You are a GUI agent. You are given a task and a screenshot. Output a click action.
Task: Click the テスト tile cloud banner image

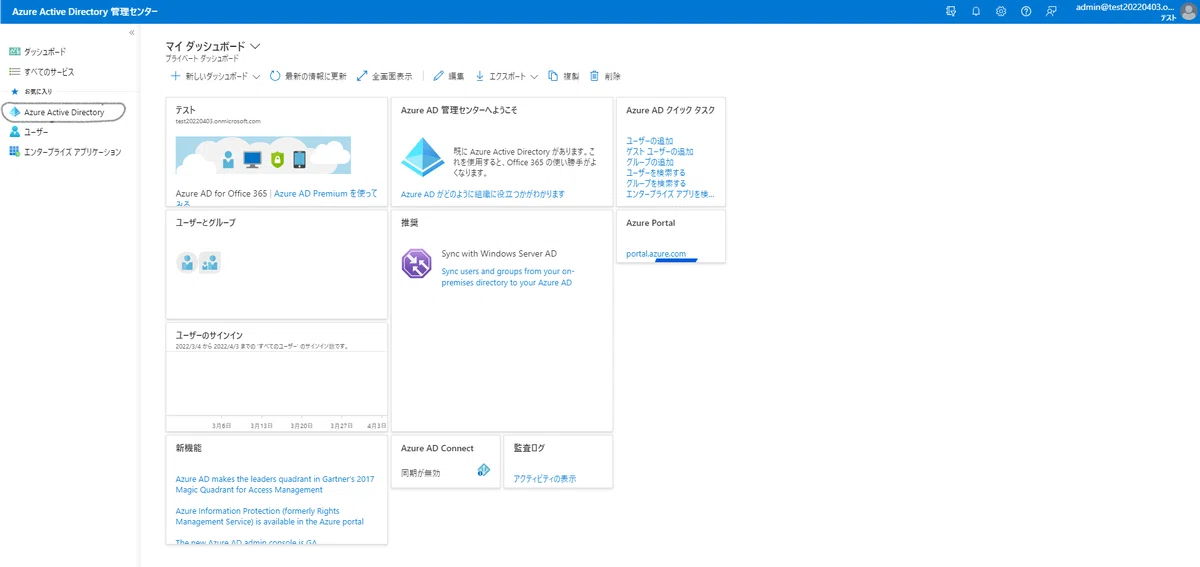click(x=262, y=155)
